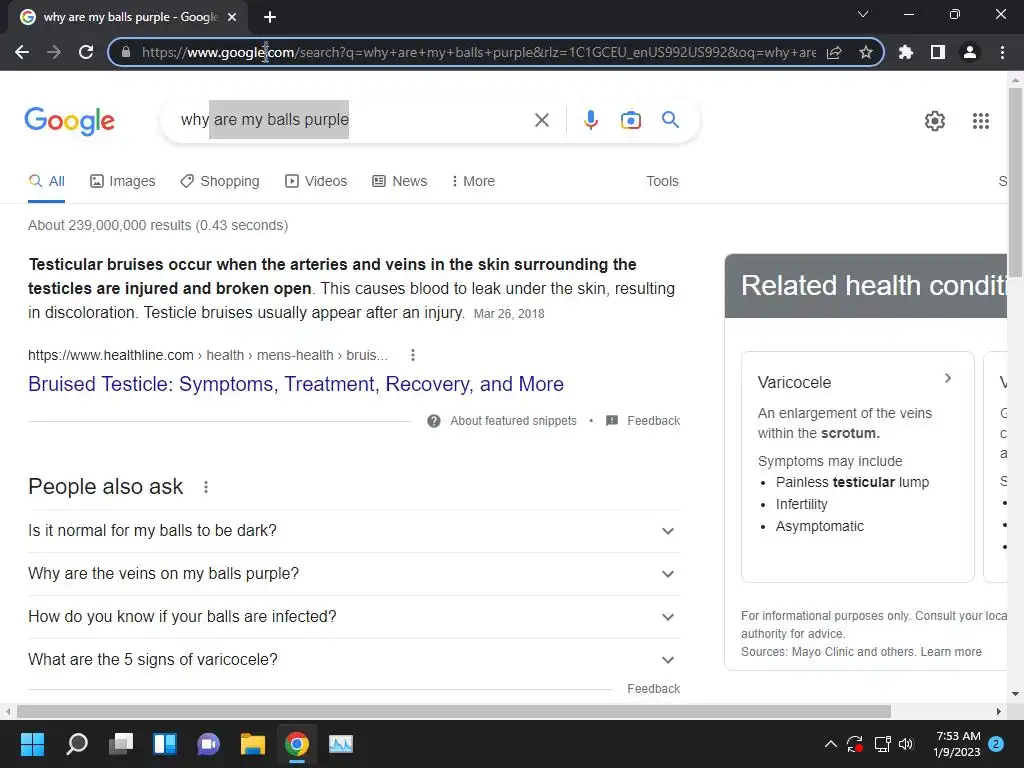Open File Explorer from taskbar
This screenshot has width=1024, height=768.
coord(252,744)
